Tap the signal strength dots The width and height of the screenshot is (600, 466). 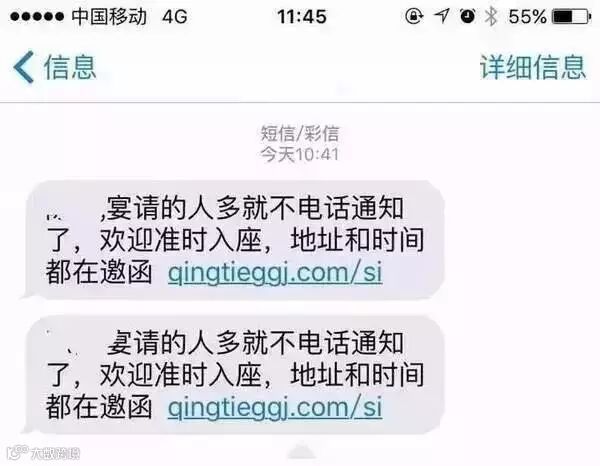(x=37, y=17)
